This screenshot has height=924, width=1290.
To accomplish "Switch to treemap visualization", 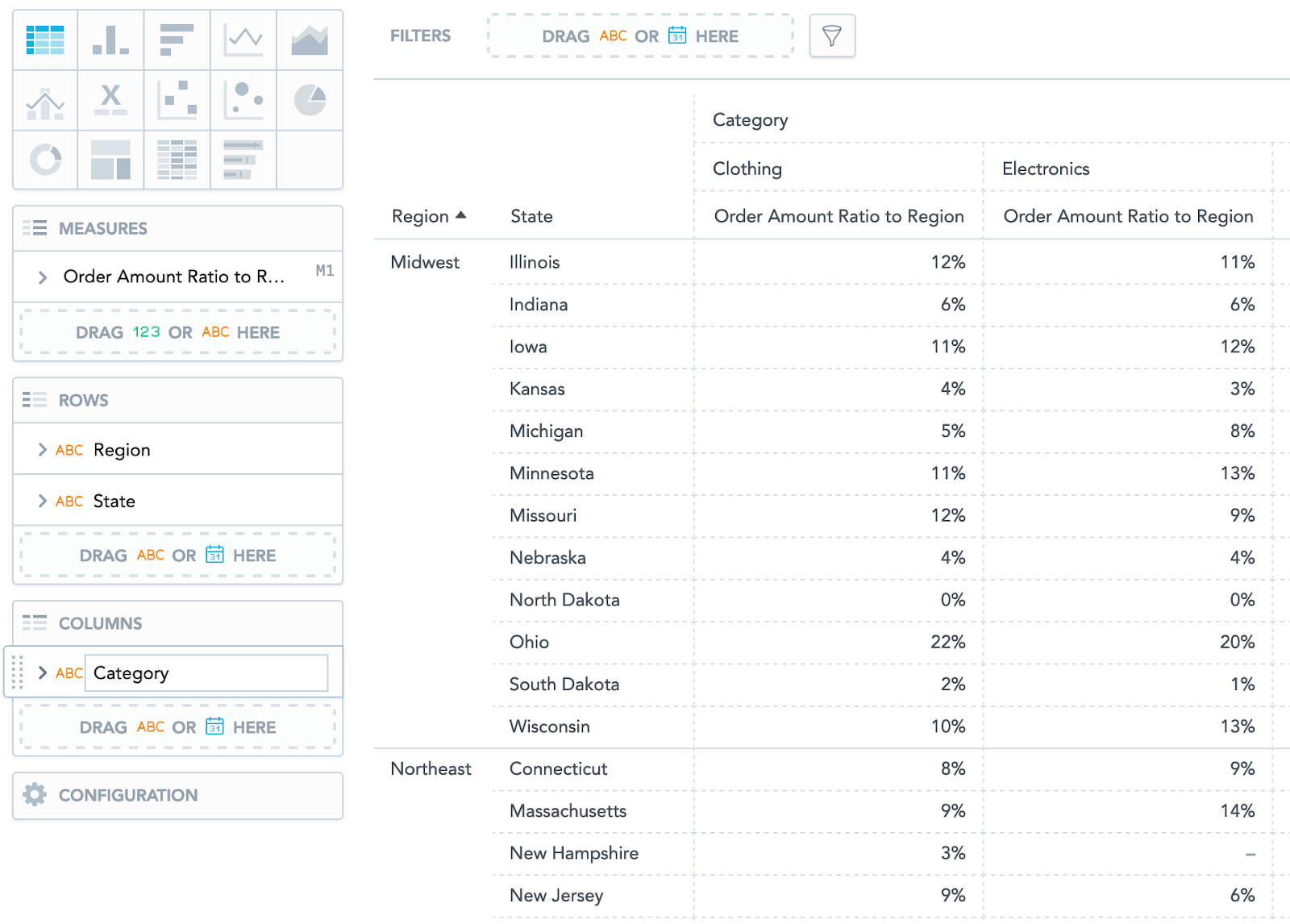I will point(110,160).
